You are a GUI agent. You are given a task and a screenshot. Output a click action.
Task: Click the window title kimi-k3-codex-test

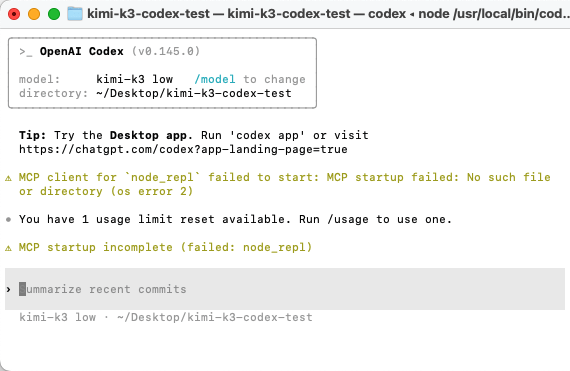point(148,14)
